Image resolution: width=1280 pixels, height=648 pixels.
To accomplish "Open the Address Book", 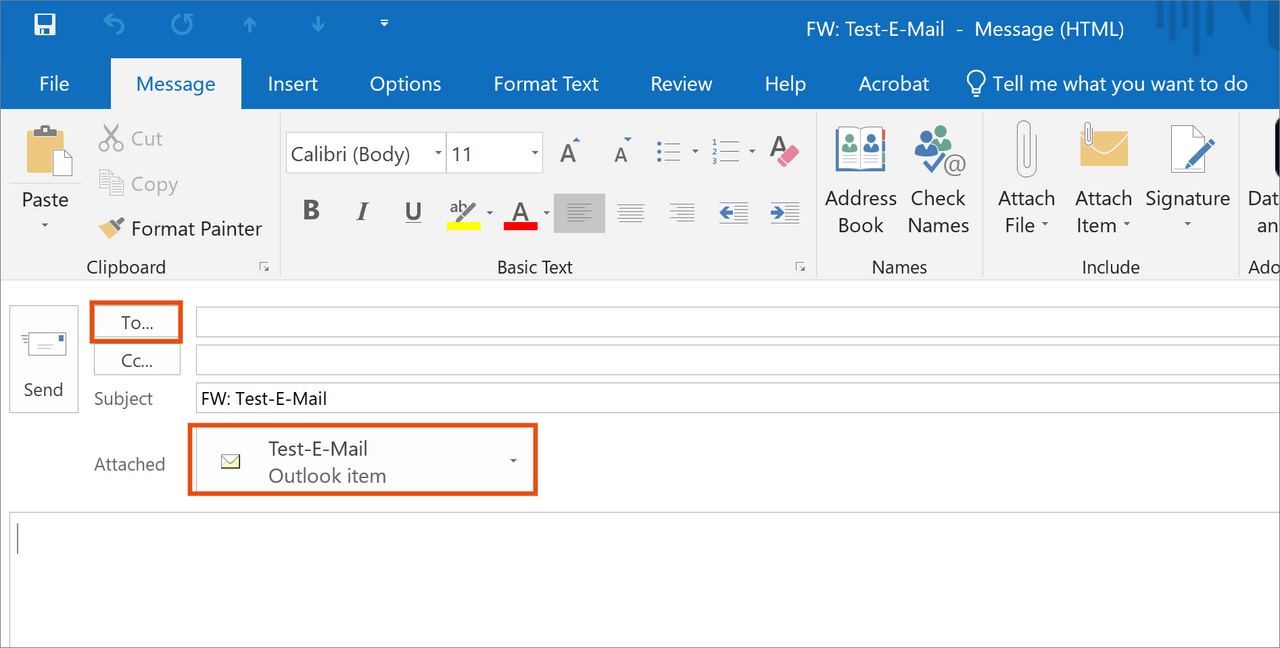I will pos(860,180).
